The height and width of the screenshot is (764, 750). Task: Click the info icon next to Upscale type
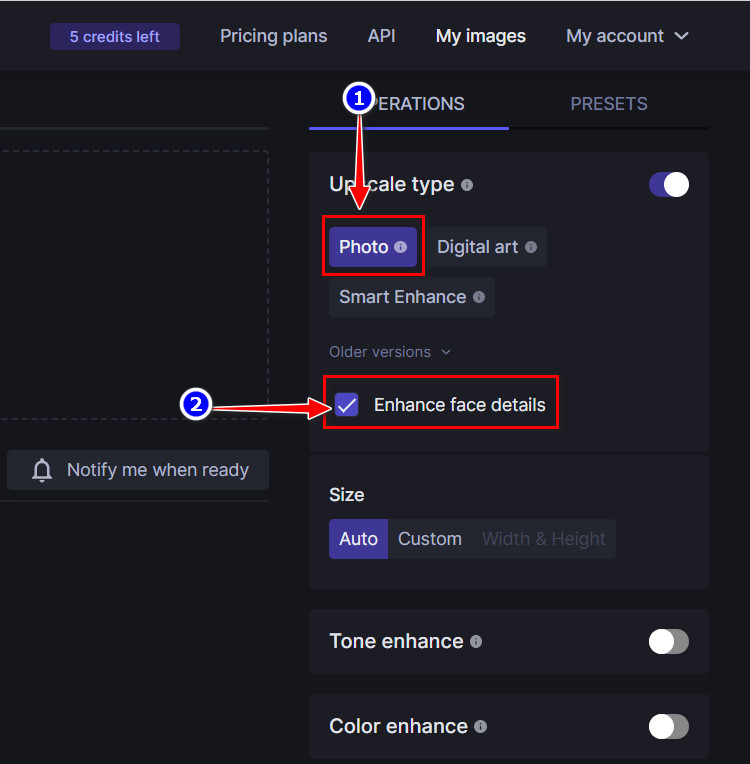(x=467, y=185)
